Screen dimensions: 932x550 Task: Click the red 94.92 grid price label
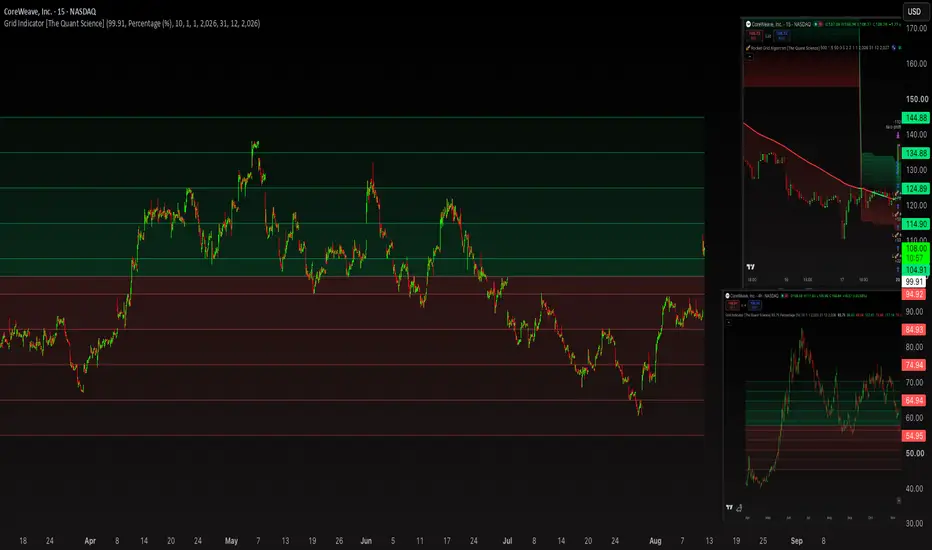[x=914, y=294]
